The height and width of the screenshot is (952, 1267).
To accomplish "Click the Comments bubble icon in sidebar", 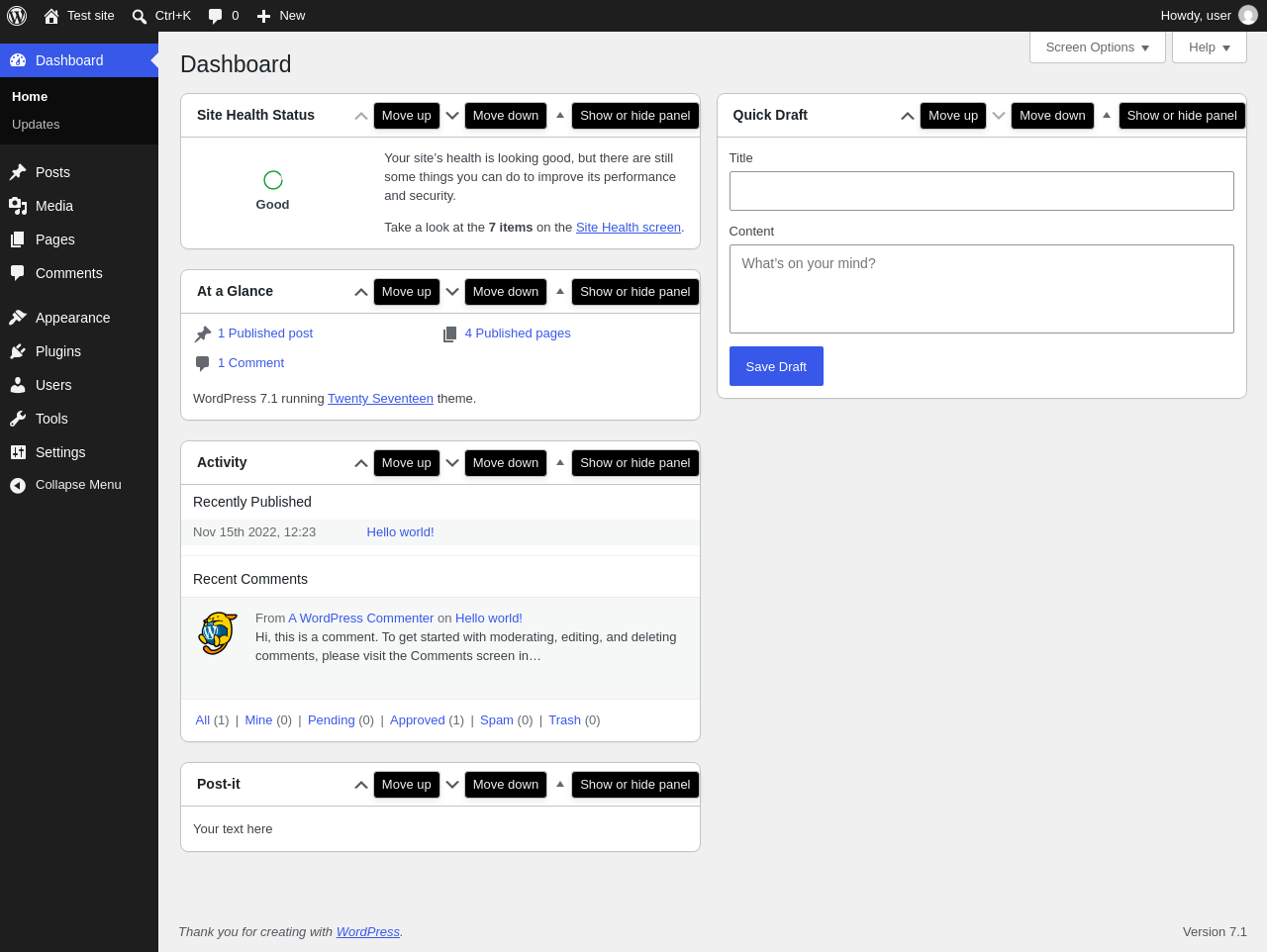I will 18,273.
